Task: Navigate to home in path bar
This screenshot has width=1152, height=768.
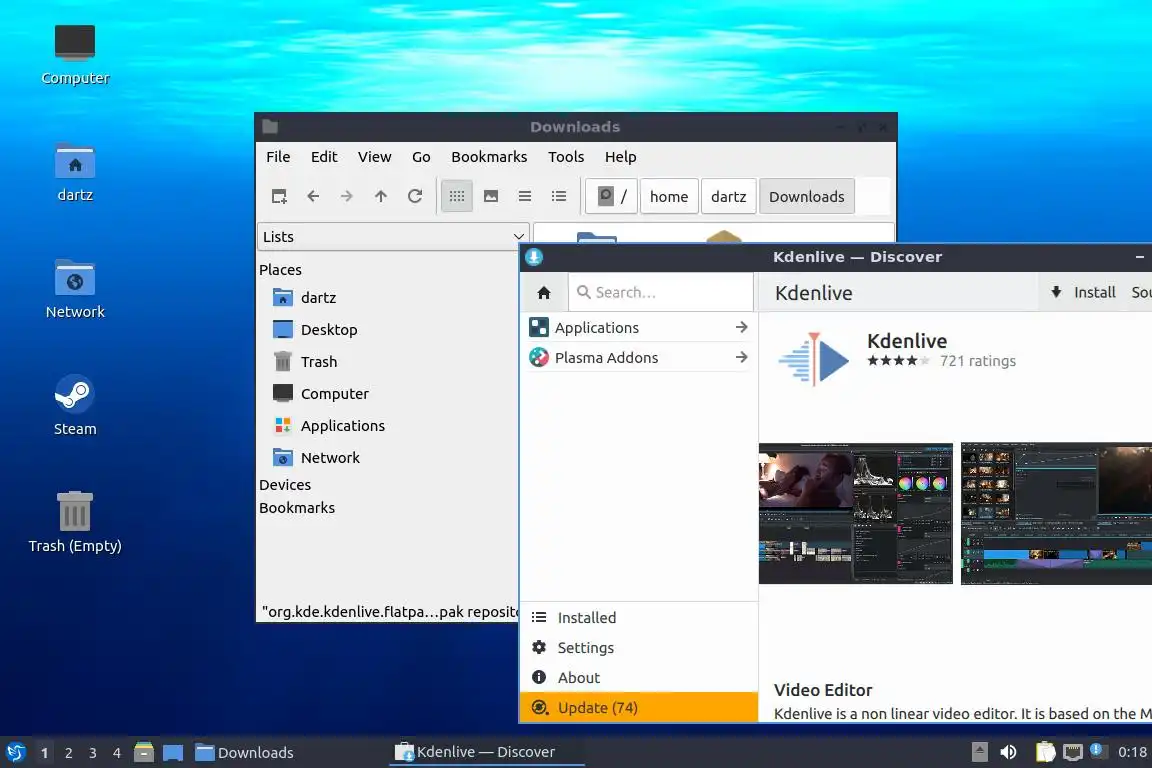Action: [669, 196]
